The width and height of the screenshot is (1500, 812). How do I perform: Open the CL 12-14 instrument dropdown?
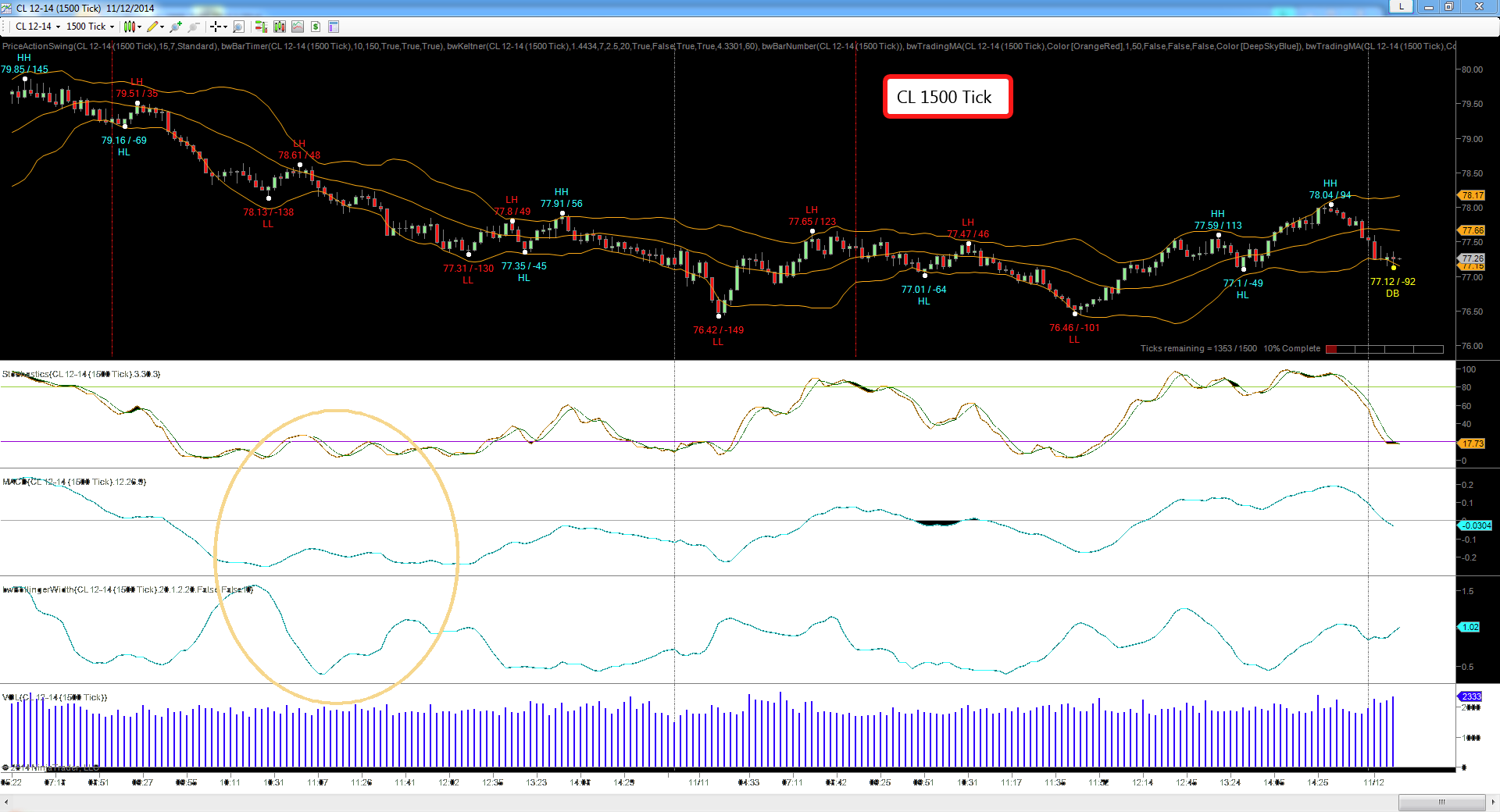coord(37,27)
